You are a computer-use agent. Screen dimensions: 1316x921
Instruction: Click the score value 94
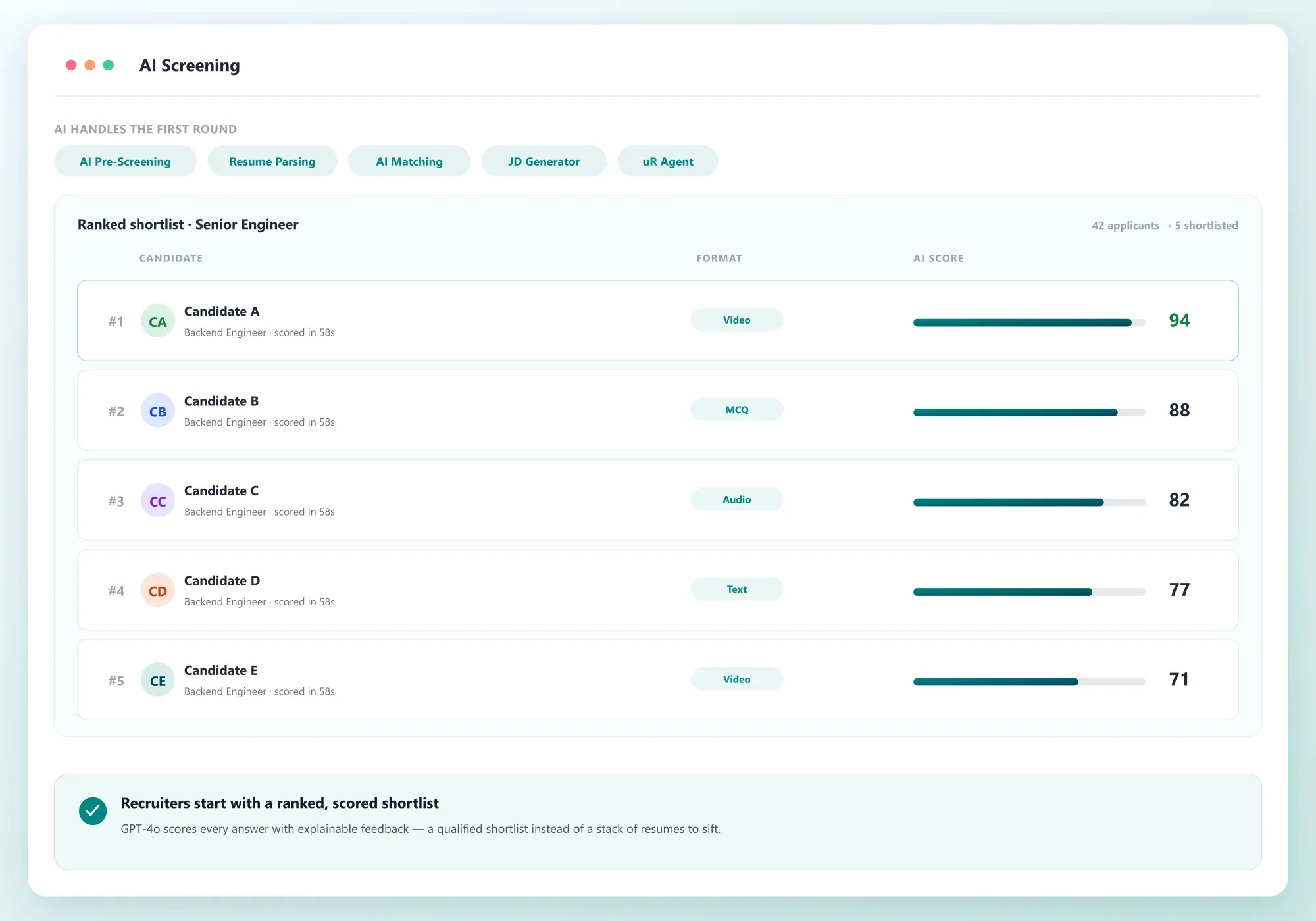pyautogui.click(x=1179, y=320)
